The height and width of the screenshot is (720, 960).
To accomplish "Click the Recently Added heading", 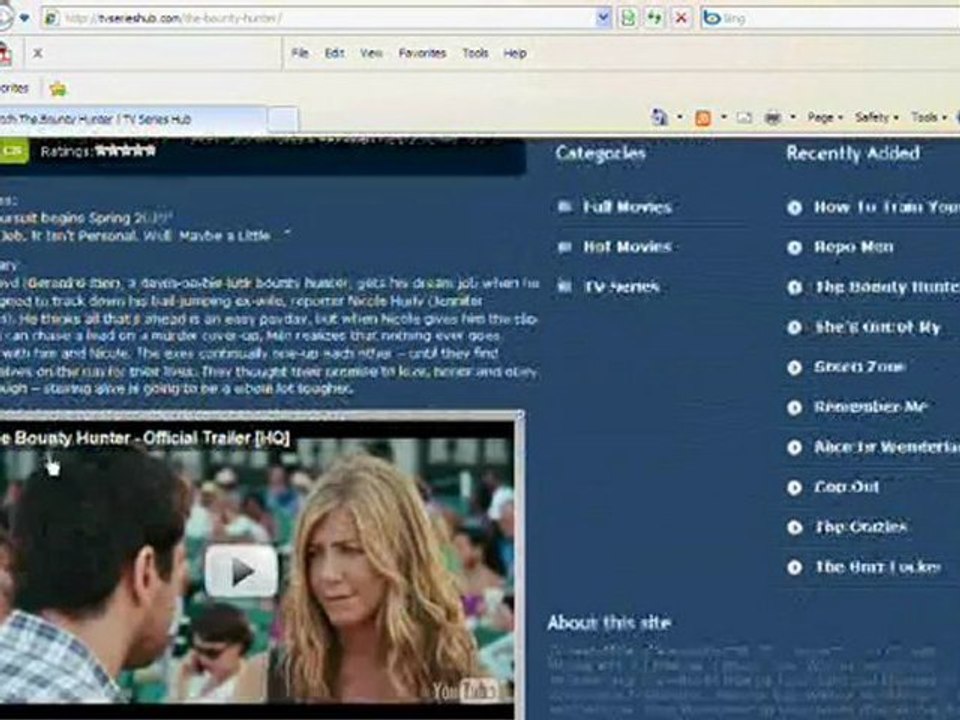I will click(x=853, y=153).
